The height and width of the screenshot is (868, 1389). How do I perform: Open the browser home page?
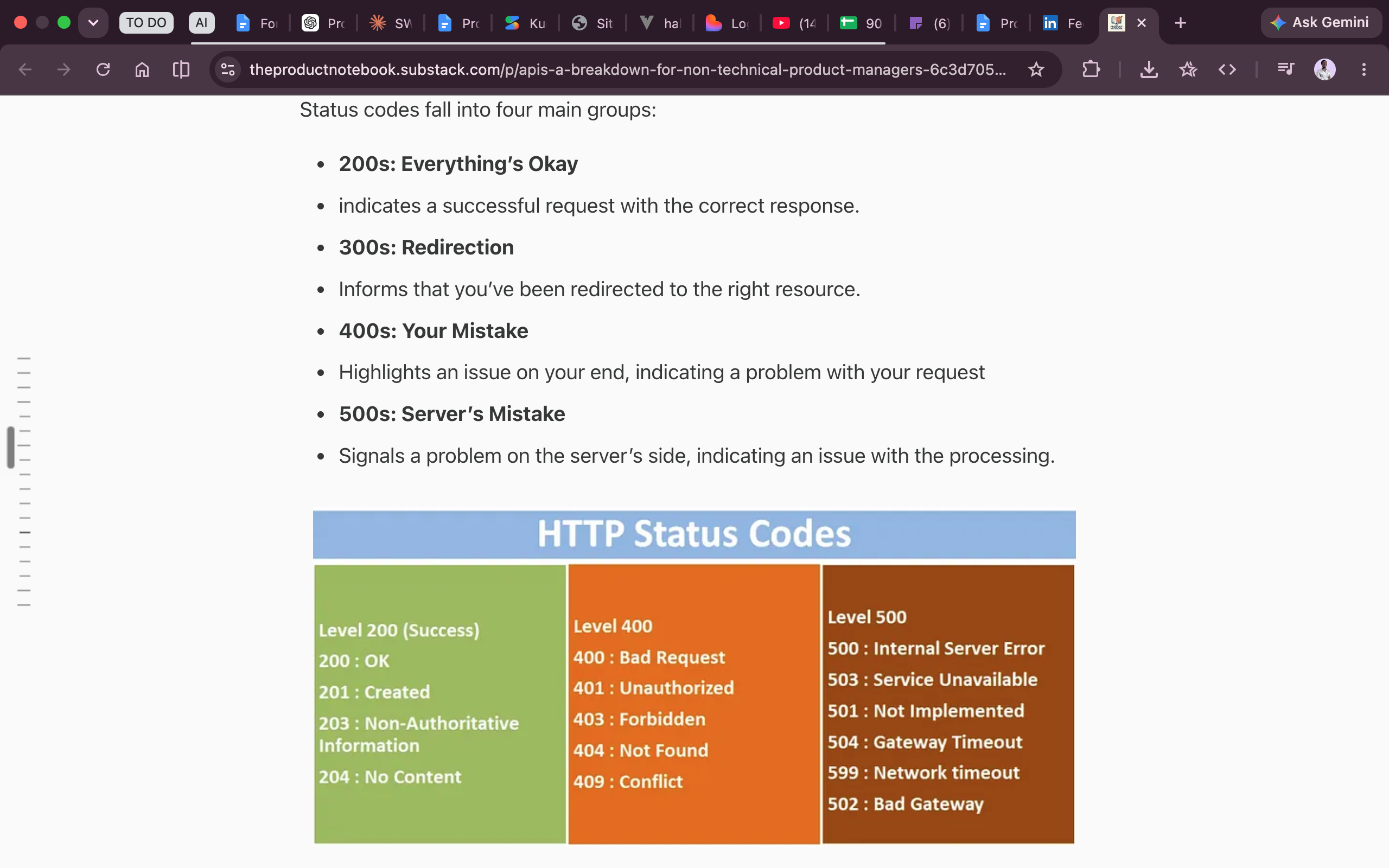pyautogui.click(x=142, y=69)
